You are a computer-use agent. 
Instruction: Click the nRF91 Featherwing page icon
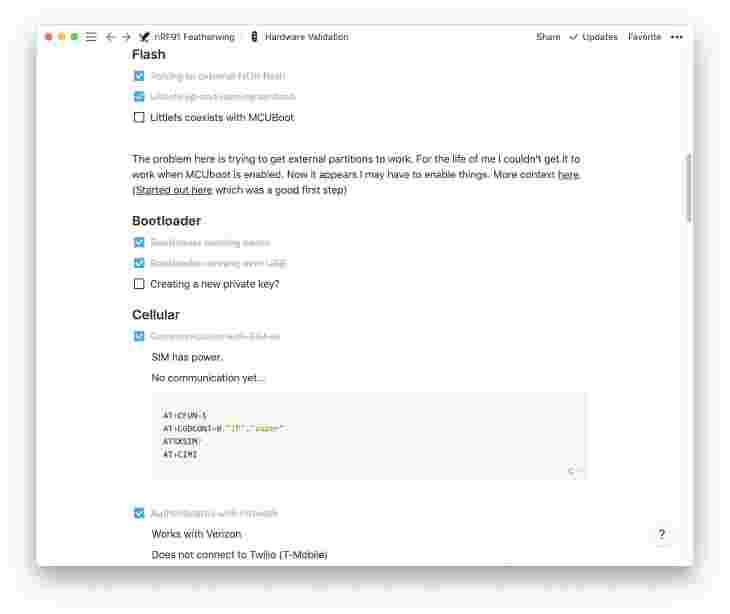(x=144, y=37)
